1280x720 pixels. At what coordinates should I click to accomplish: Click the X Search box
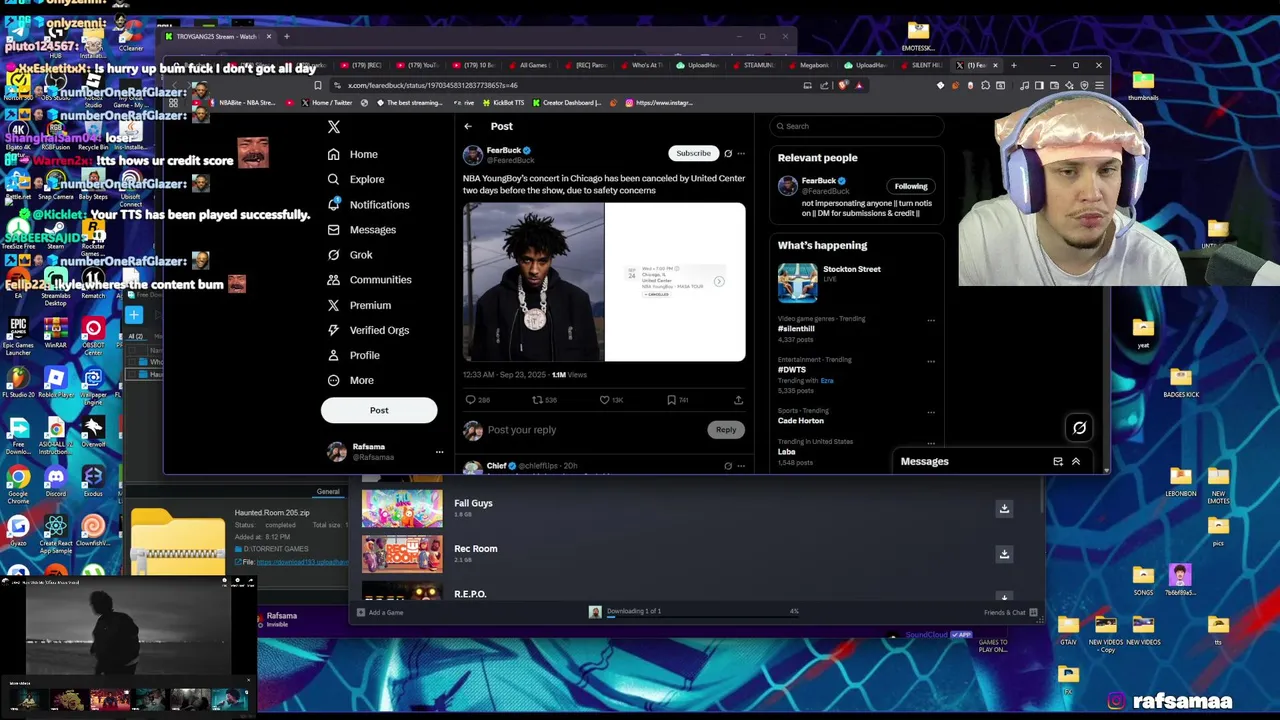[x=857, y=126]
